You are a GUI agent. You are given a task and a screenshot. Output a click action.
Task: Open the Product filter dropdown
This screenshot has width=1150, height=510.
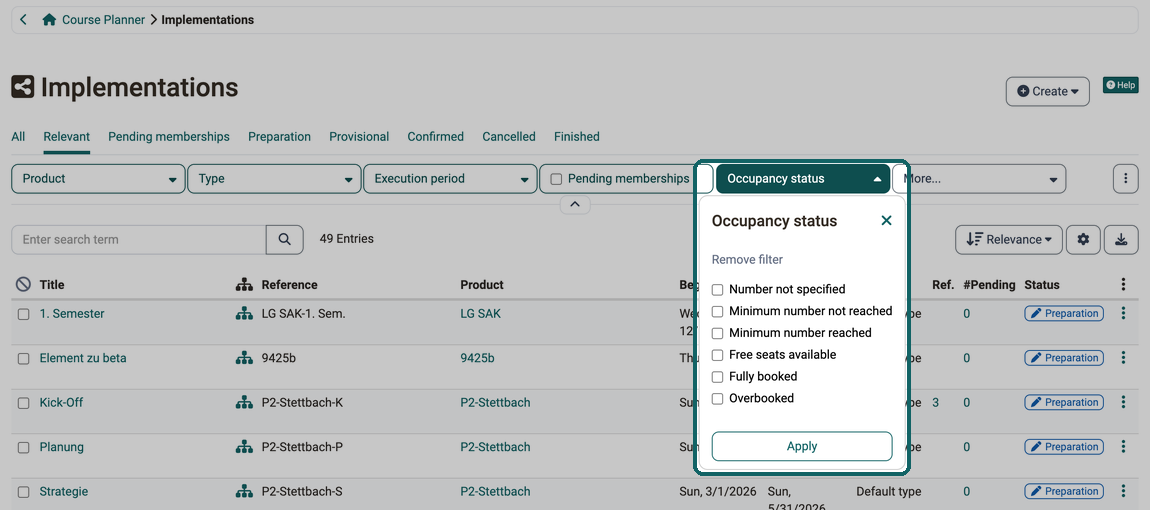click(x=98, y=178)
